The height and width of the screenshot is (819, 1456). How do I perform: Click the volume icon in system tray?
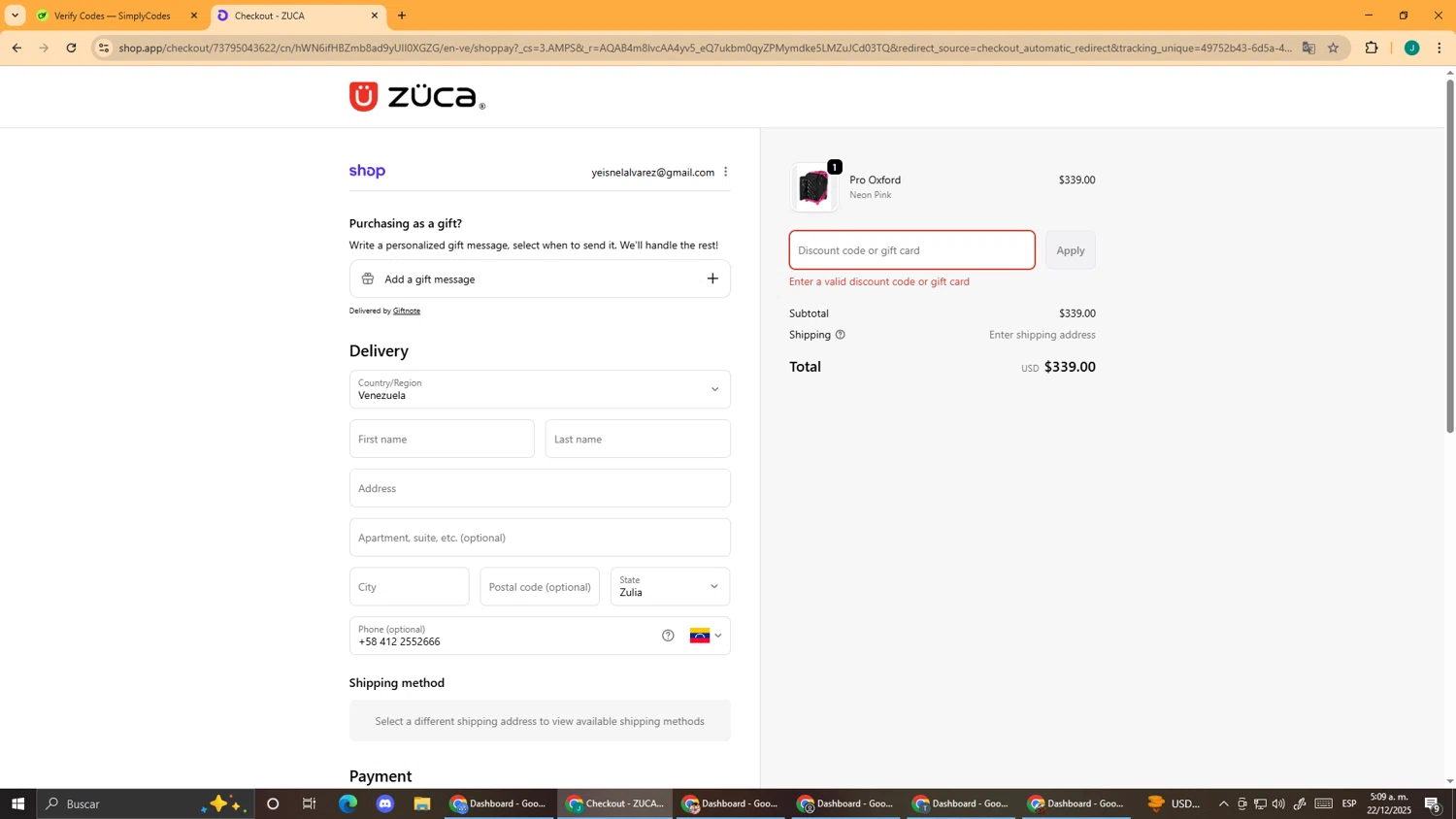(1278, 803)
